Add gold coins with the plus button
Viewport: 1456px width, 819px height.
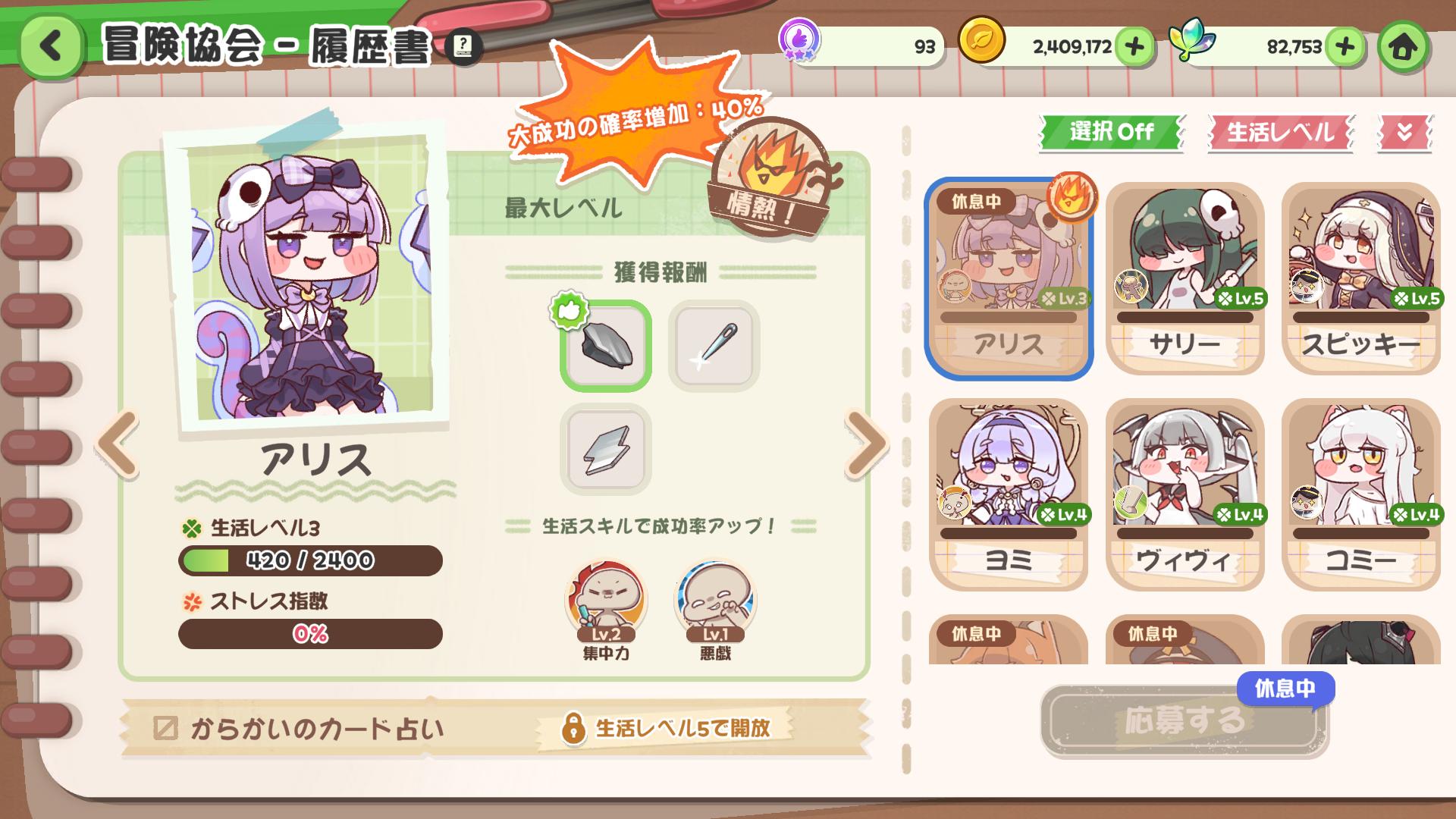point(1134,47)
